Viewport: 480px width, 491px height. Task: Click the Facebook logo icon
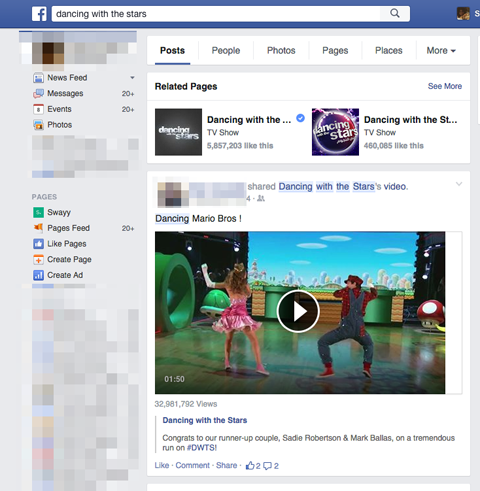tap(39, 14)
